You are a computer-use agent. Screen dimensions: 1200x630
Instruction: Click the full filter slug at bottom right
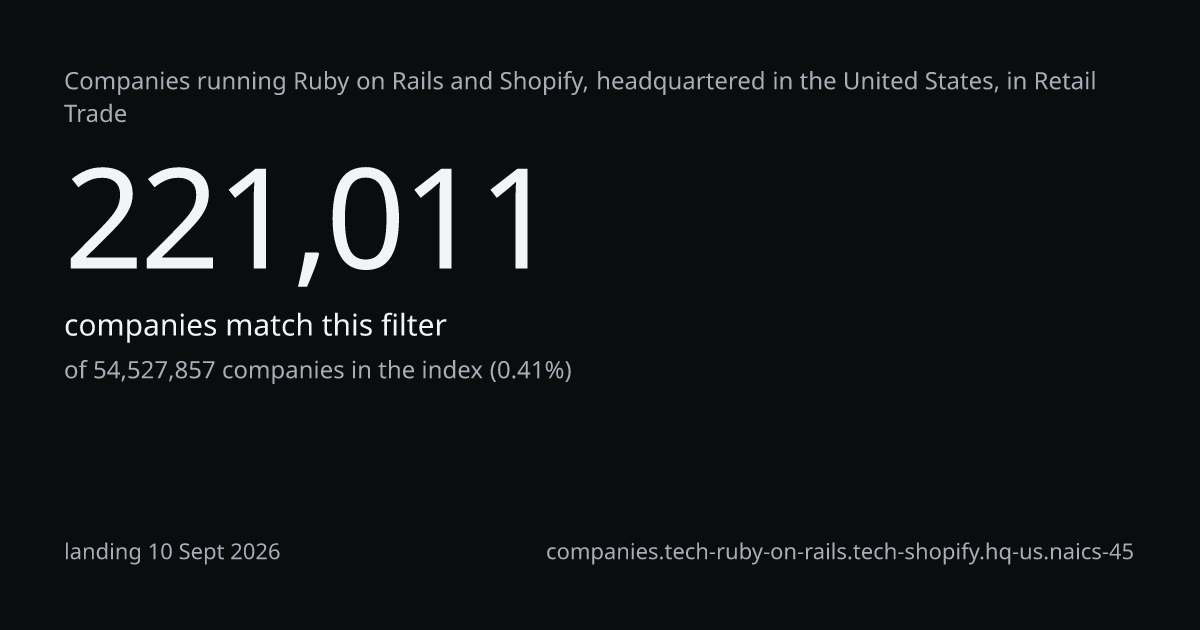point(840,552)
